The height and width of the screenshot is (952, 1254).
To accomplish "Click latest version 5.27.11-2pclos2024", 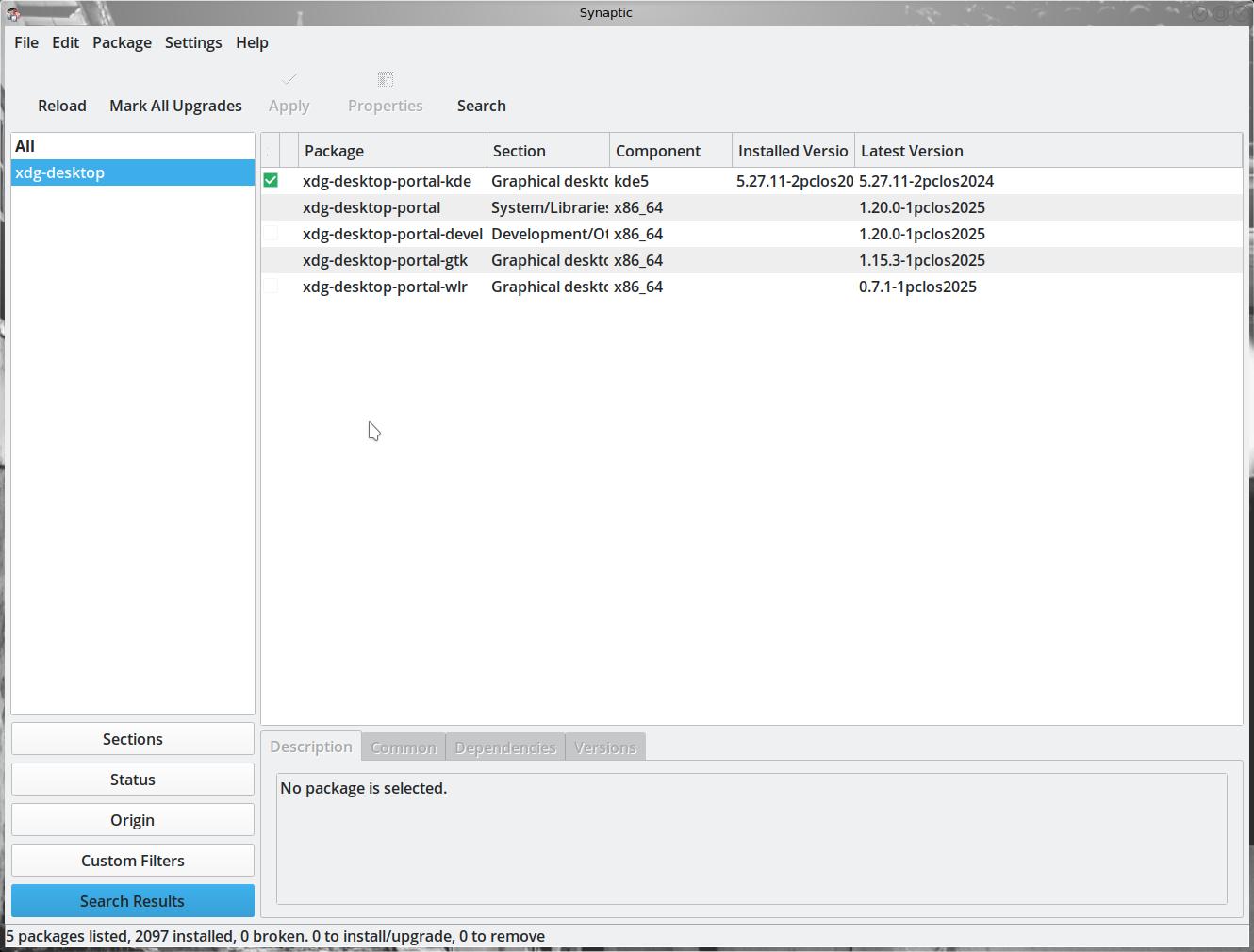I will pos(926,181).
